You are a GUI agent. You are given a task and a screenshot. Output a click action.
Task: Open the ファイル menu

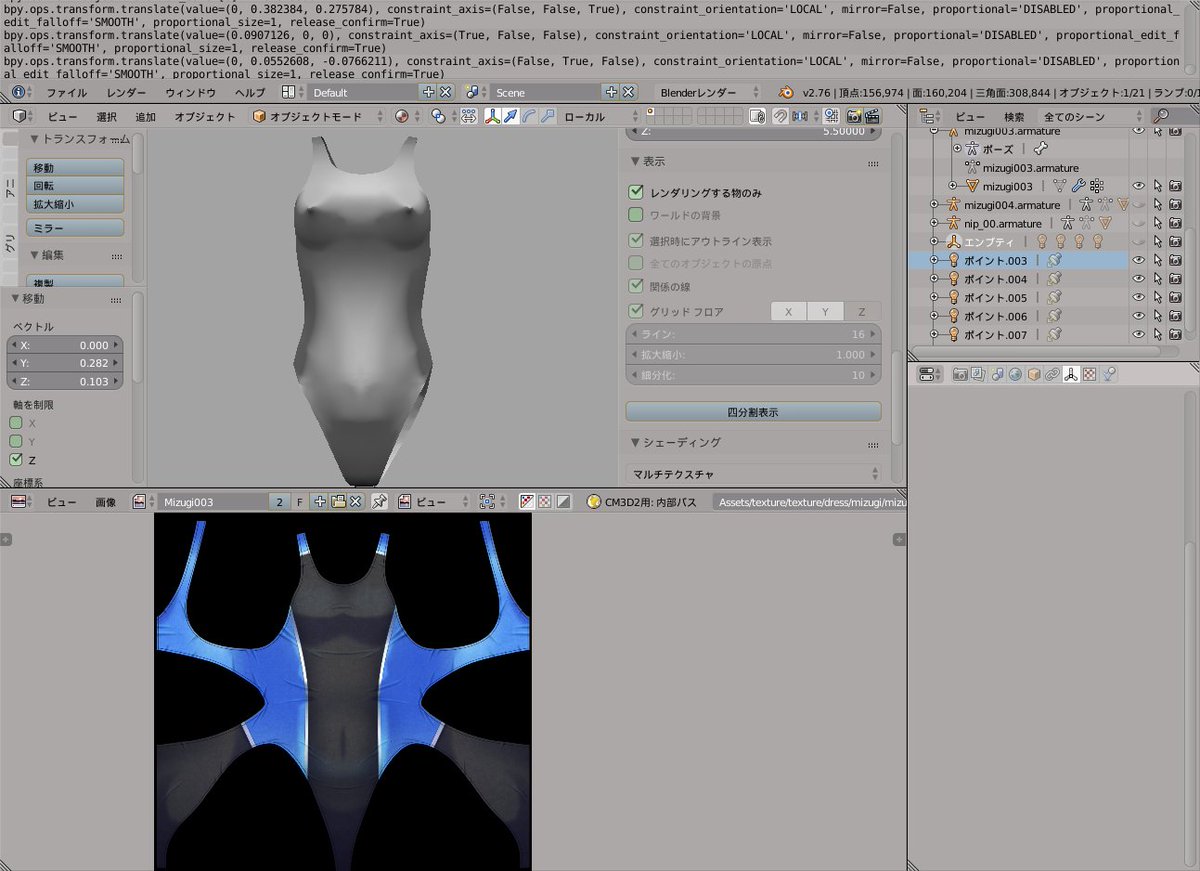click(x=67, y=92)
